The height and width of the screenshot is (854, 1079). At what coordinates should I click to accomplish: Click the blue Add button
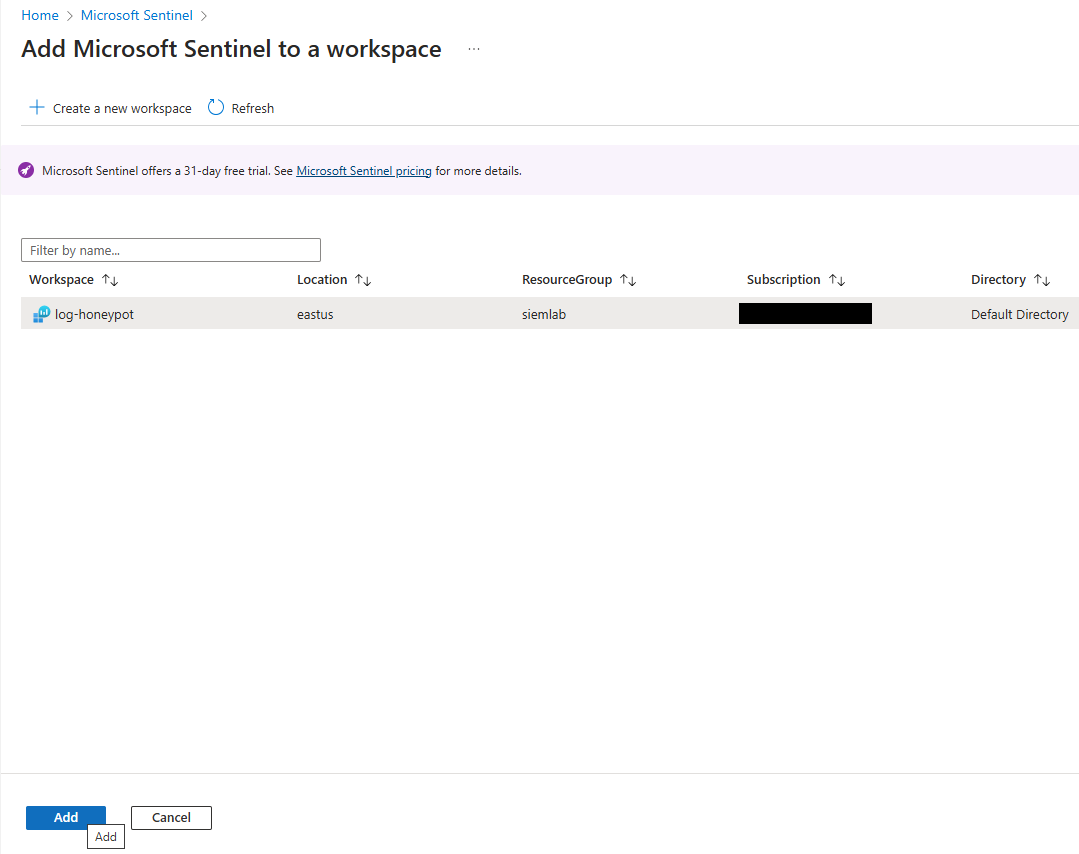coord(66,818)
